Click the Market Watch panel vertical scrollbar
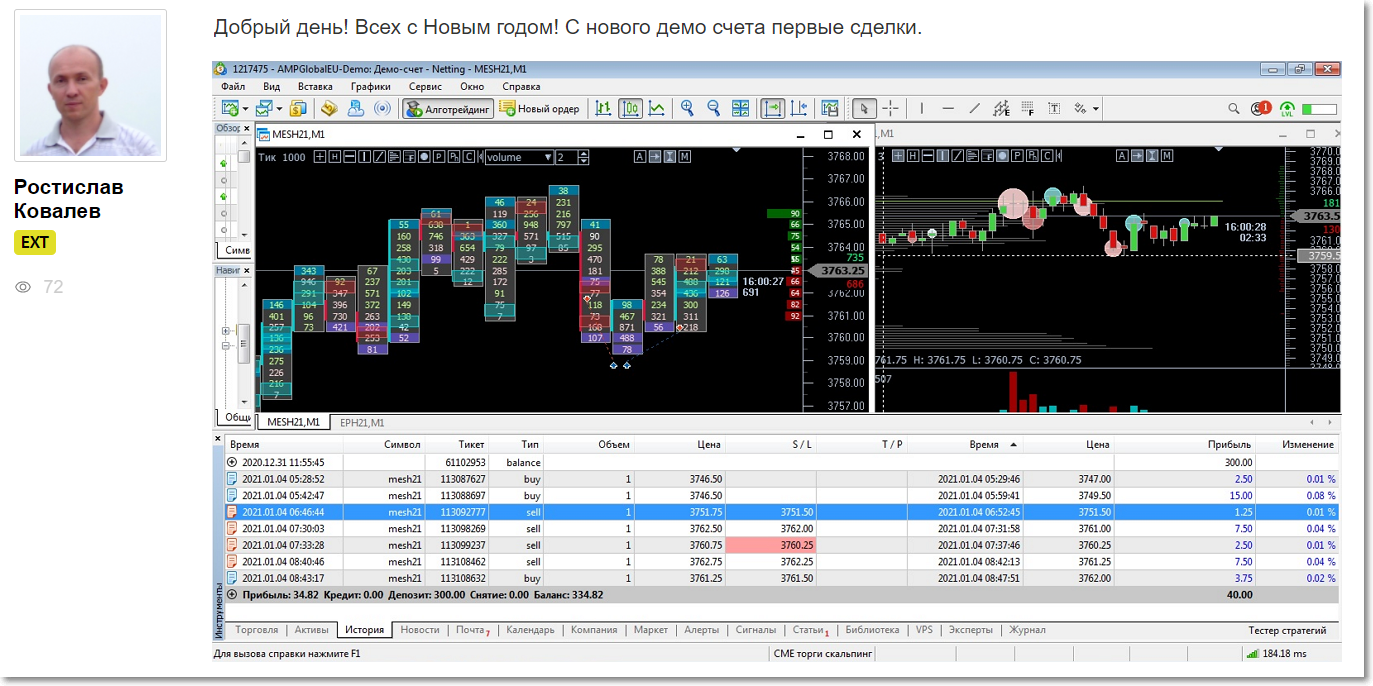The height and width of the screenshot is (686, 1373). [x=244, y=190]
